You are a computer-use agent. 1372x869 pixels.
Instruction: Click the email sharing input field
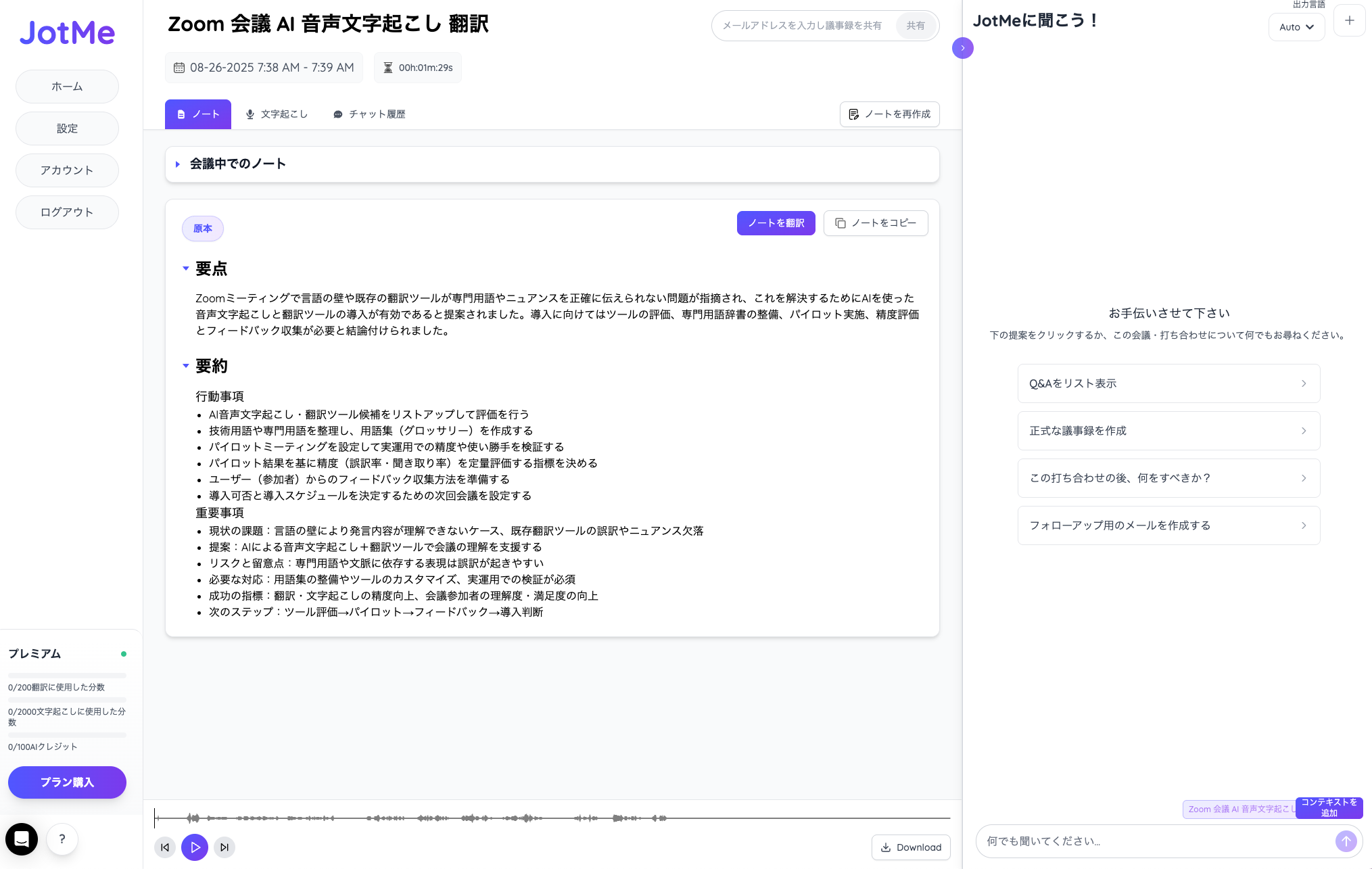pyautogui.click(x=798, y=26)
